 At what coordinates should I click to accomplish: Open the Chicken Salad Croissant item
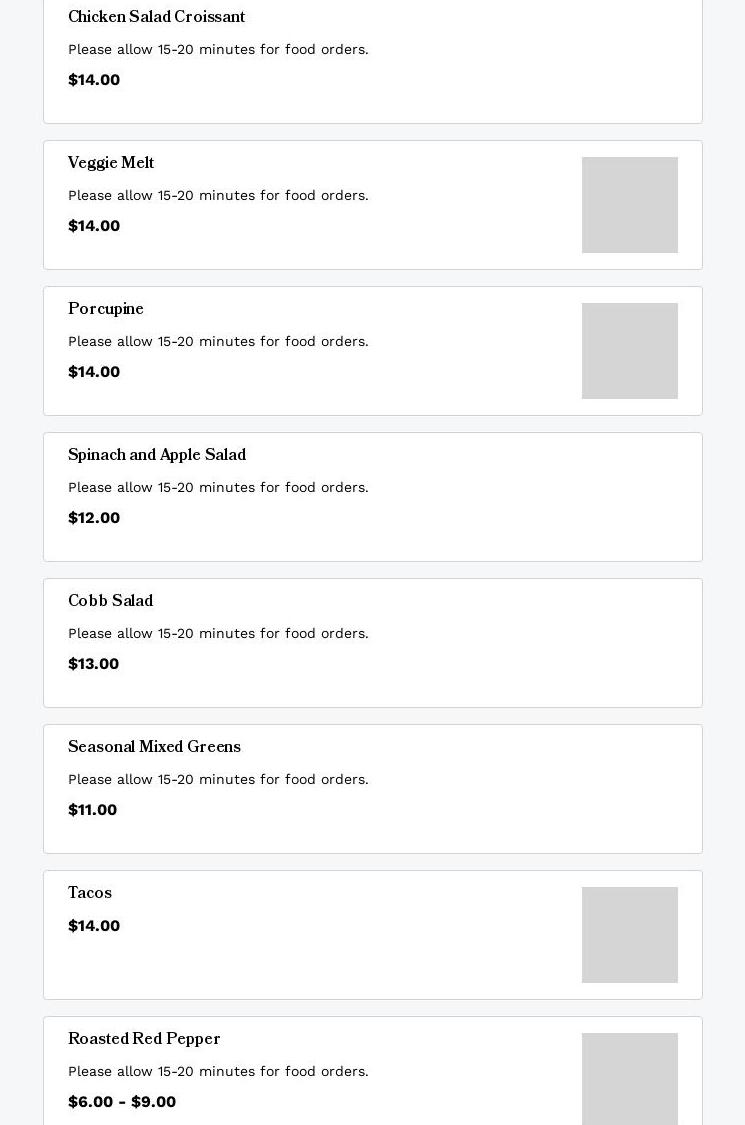coord(156,18)
